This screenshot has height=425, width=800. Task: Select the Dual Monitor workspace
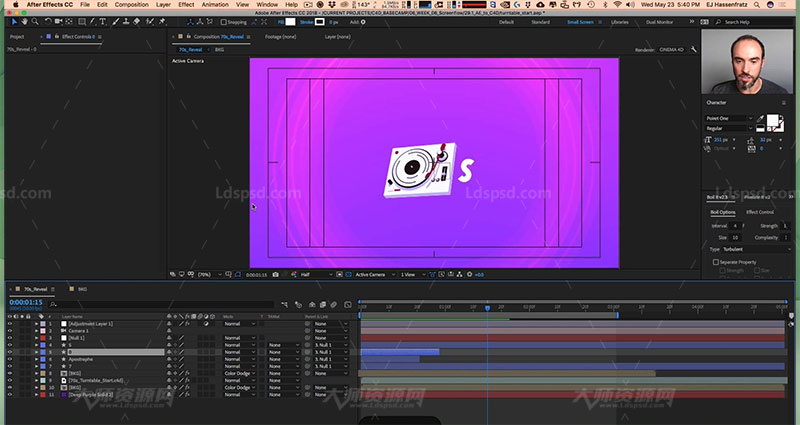pyautogui.click(x=659, y=22)
